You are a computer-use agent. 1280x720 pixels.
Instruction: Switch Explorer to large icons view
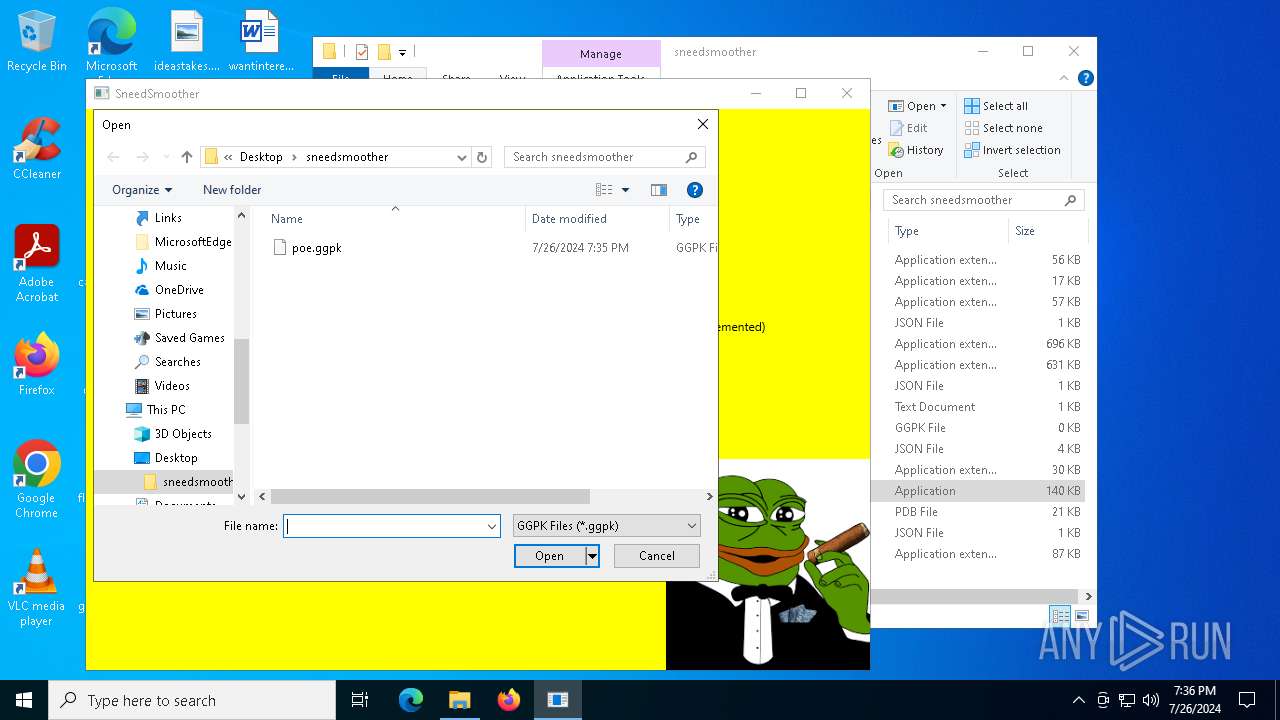(x=1082, y=616)
